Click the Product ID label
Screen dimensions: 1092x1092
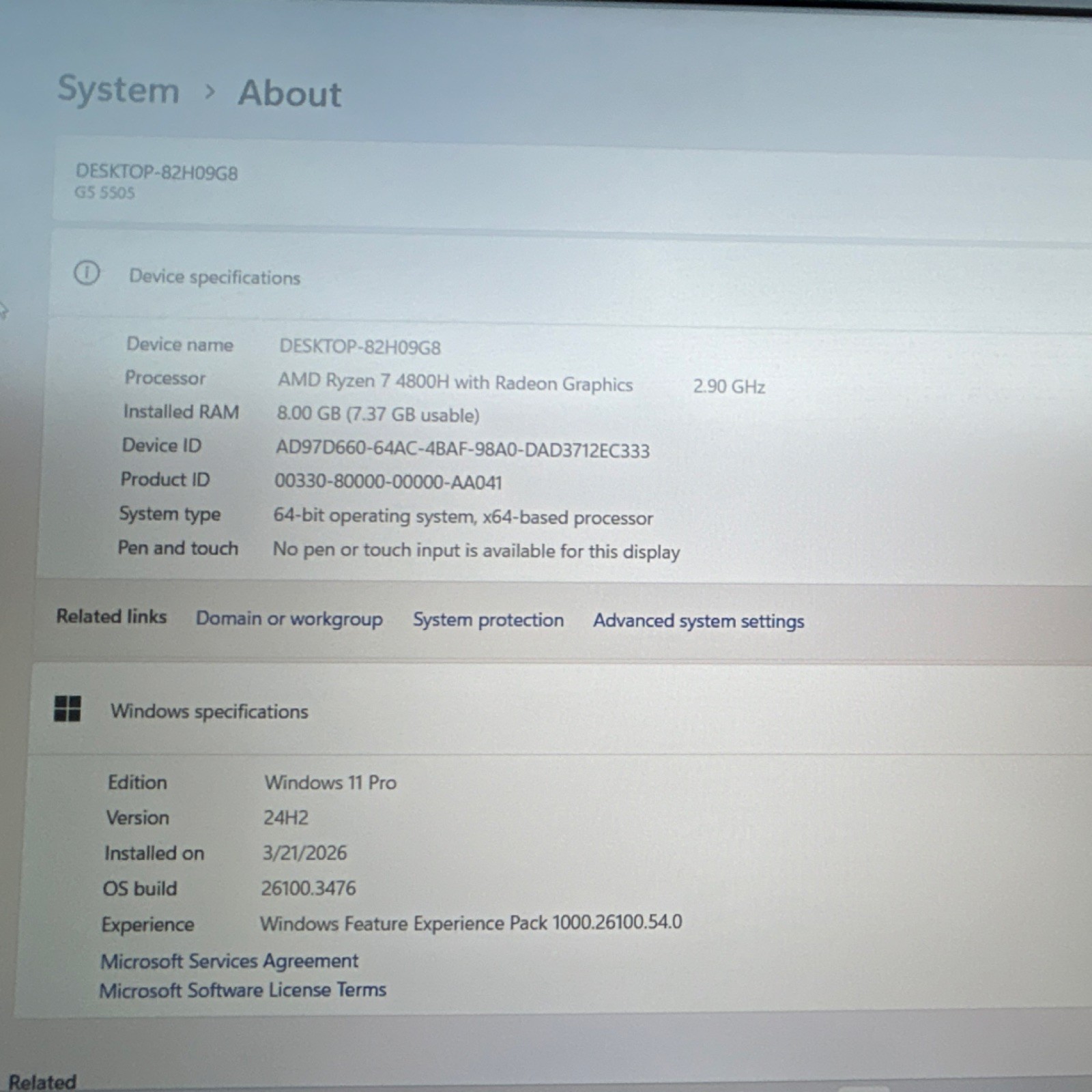[x=164, y=480]
